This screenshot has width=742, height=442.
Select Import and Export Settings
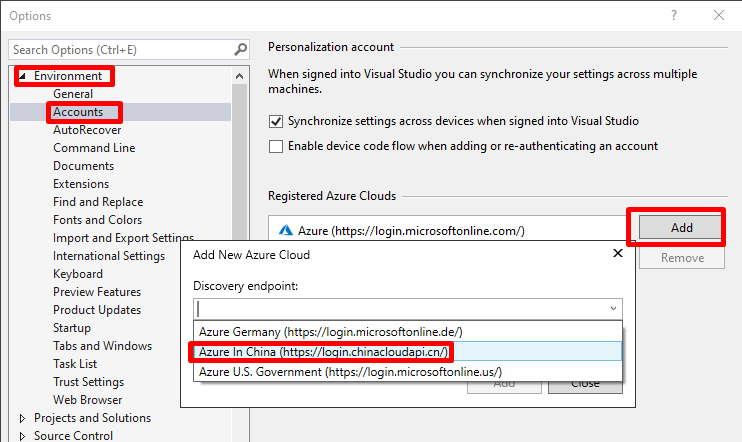tap(124, 238)
